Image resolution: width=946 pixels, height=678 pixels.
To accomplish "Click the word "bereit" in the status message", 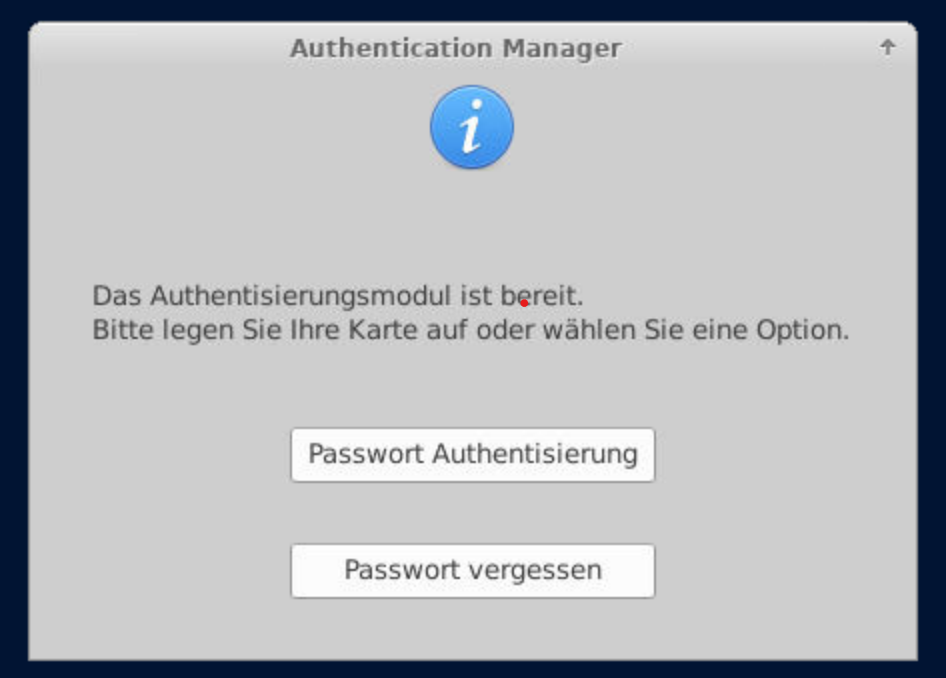I will pyautogui.click(x=540, y=296).
